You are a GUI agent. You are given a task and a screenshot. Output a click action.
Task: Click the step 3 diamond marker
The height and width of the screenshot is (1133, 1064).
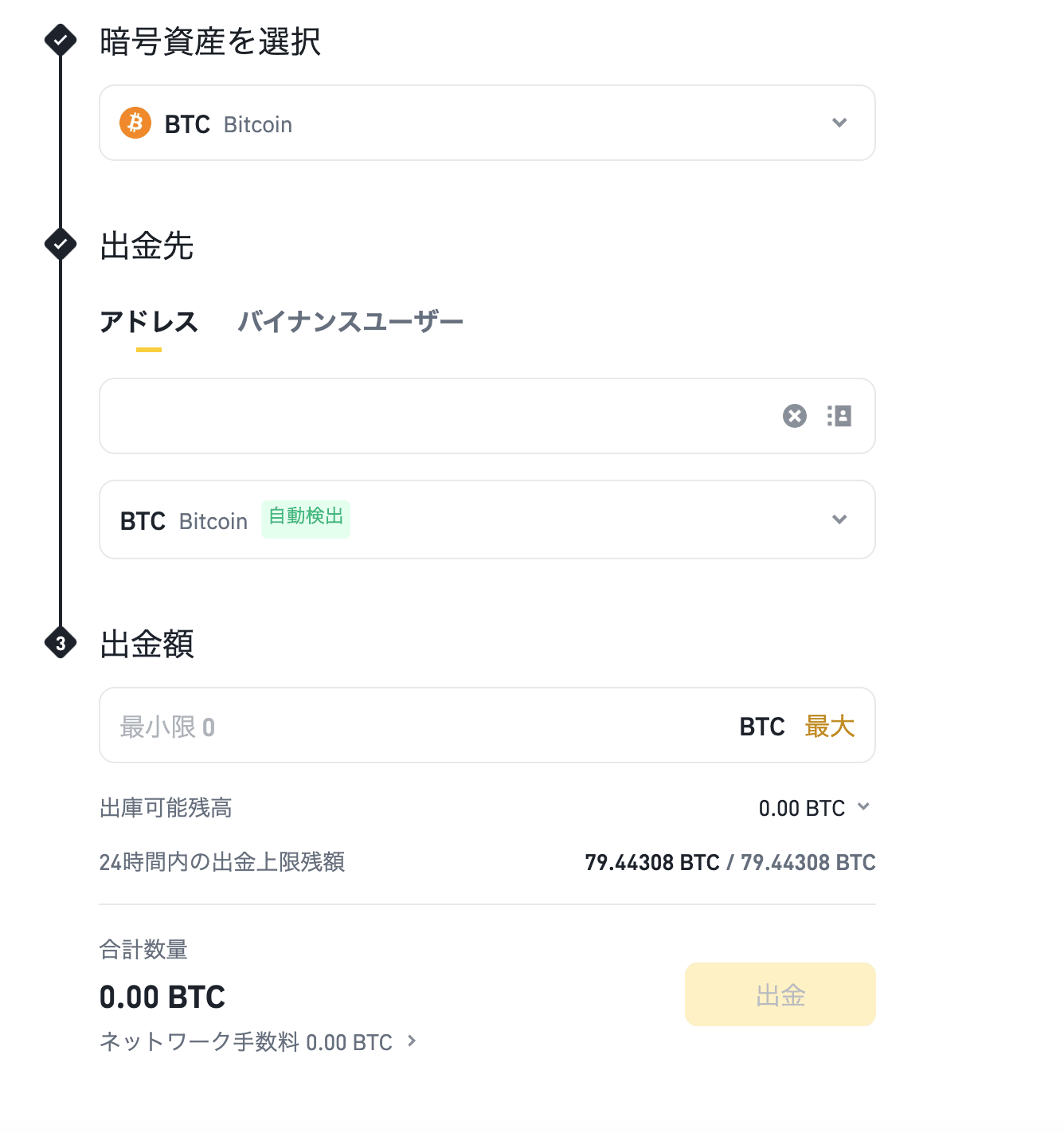point(61,643)
